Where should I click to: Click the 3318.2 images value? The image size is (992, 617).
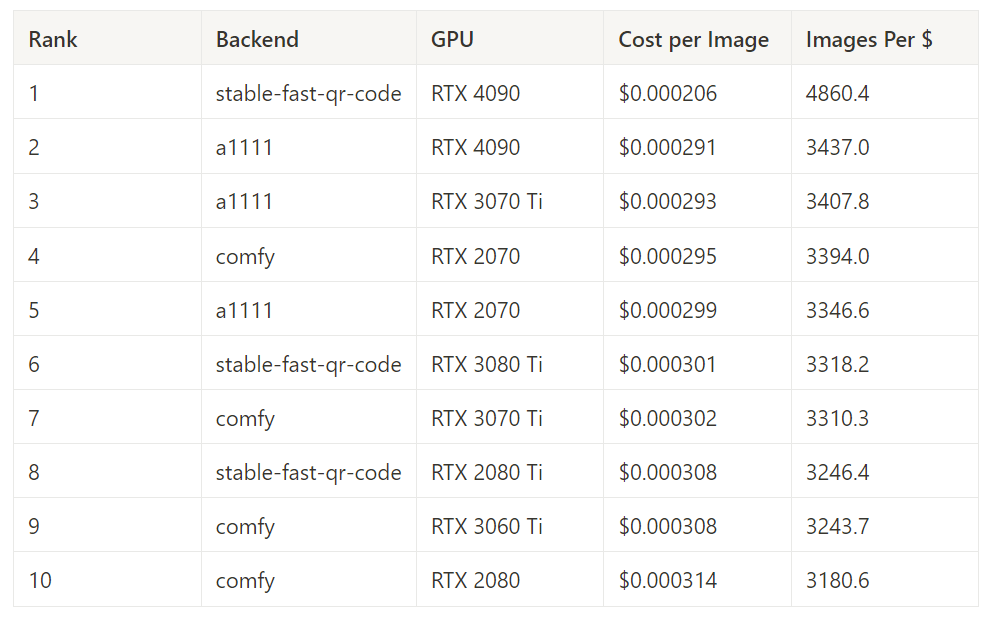point(837,365)
